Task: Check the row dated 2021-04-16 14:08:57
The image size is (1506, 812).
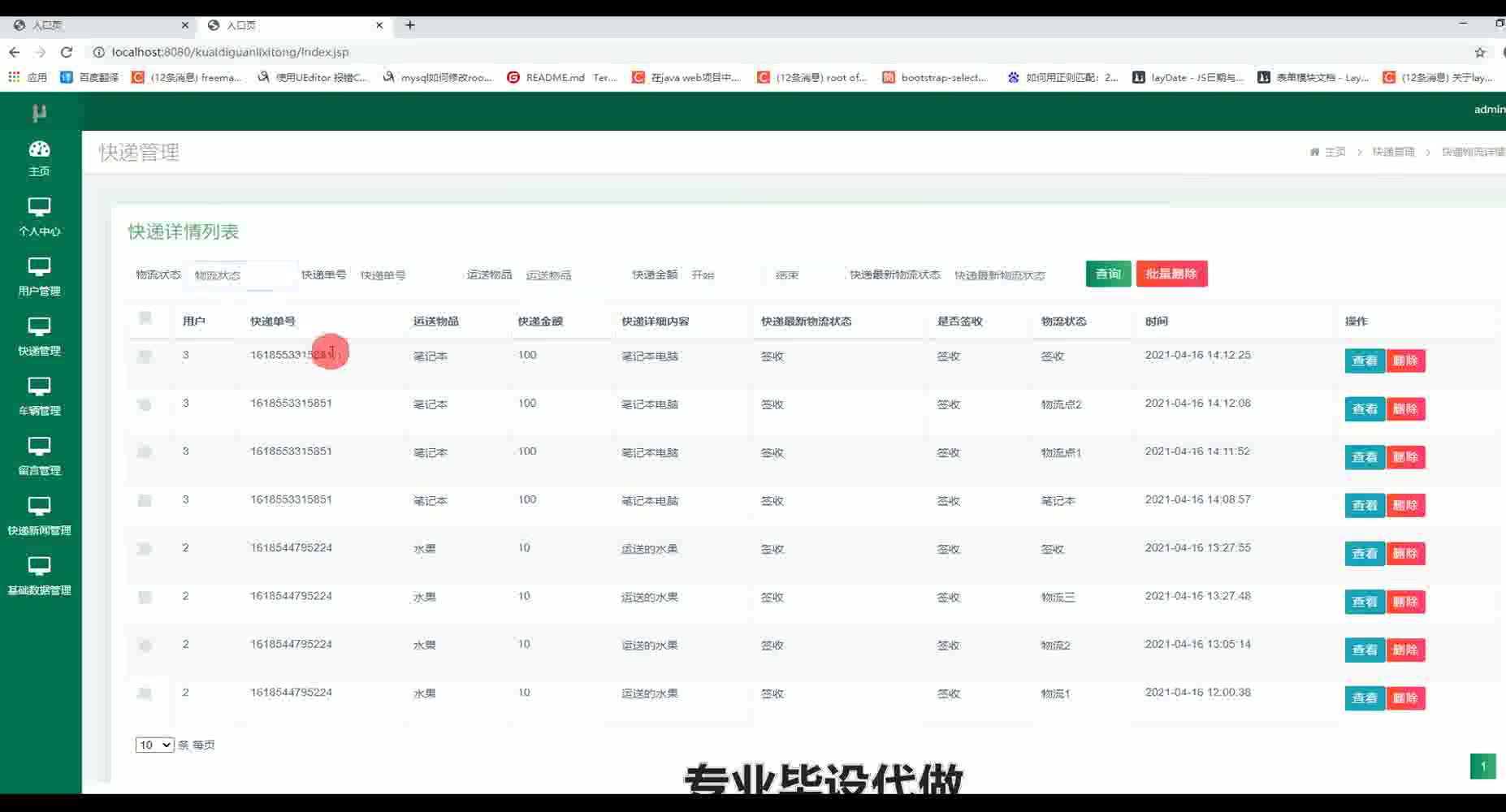Action: 145,500
